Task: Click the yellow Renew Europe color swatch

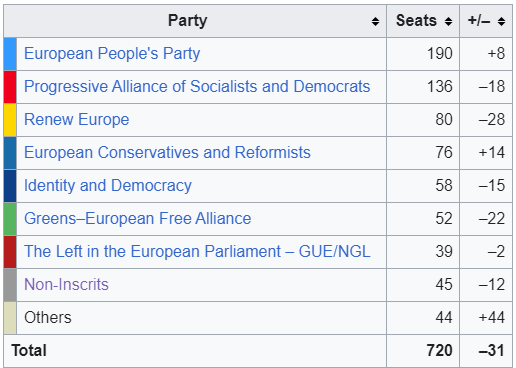Action: point(10,120)
